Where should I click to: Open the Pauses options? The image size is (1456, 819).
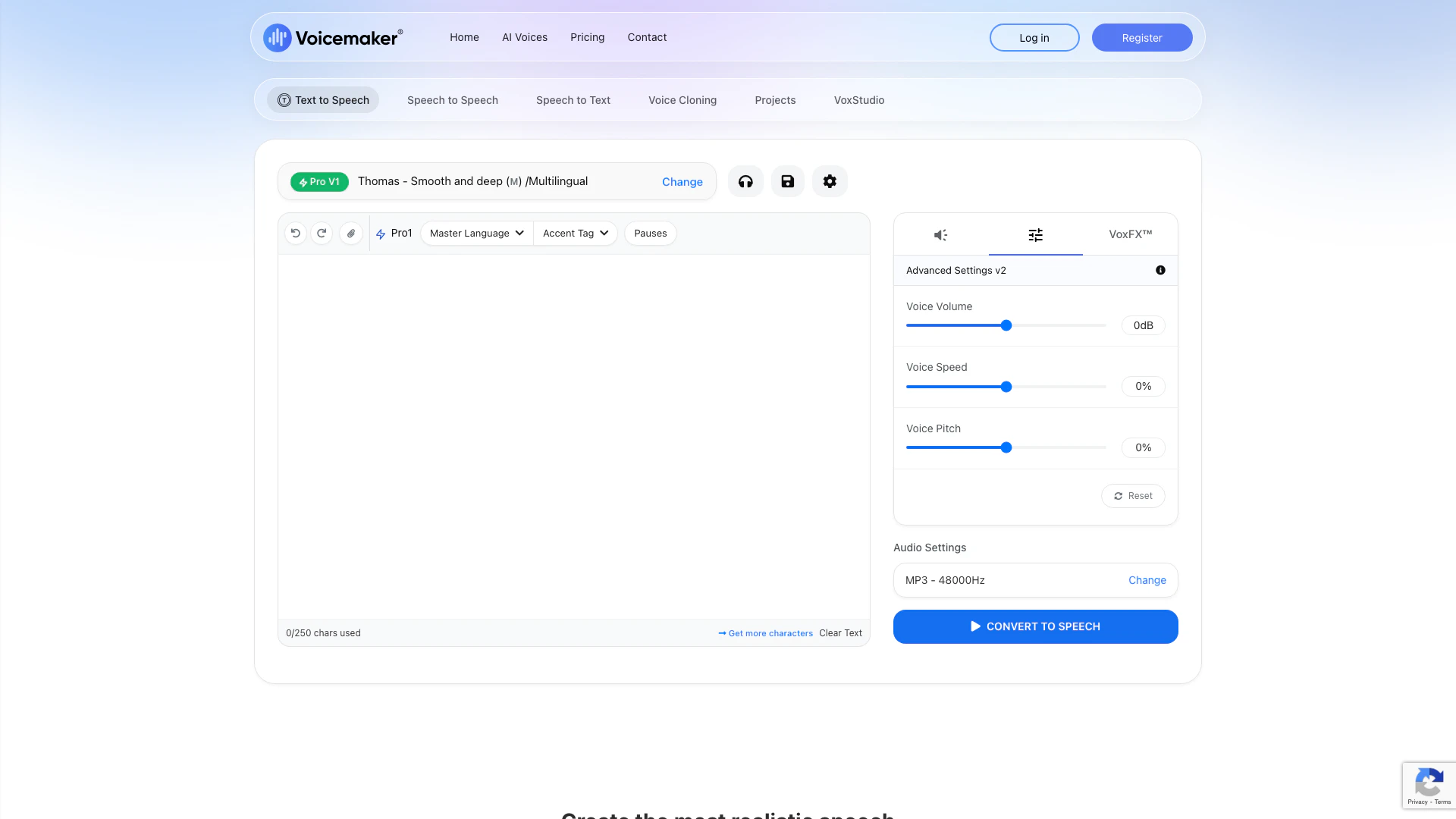click(650, 234)
